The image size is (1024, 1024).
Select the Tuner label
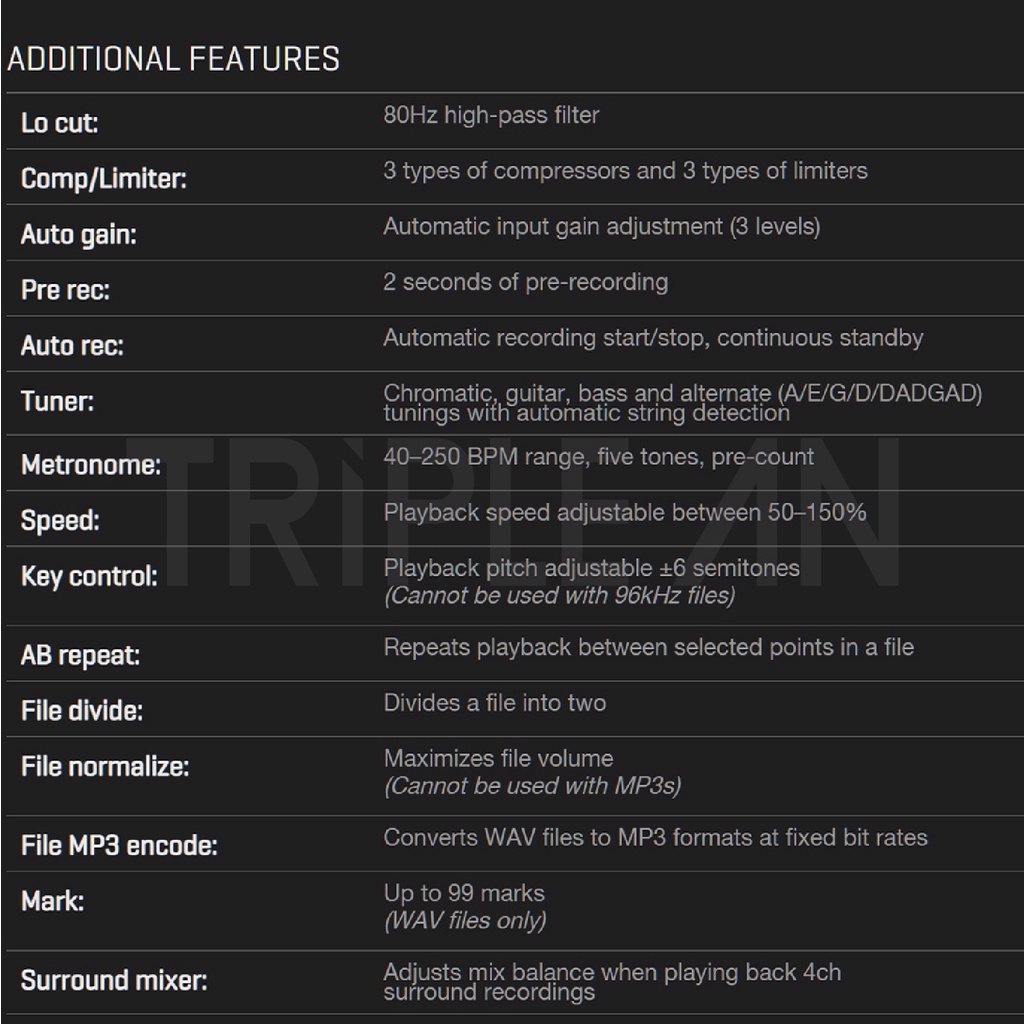(x=57, y=401)
